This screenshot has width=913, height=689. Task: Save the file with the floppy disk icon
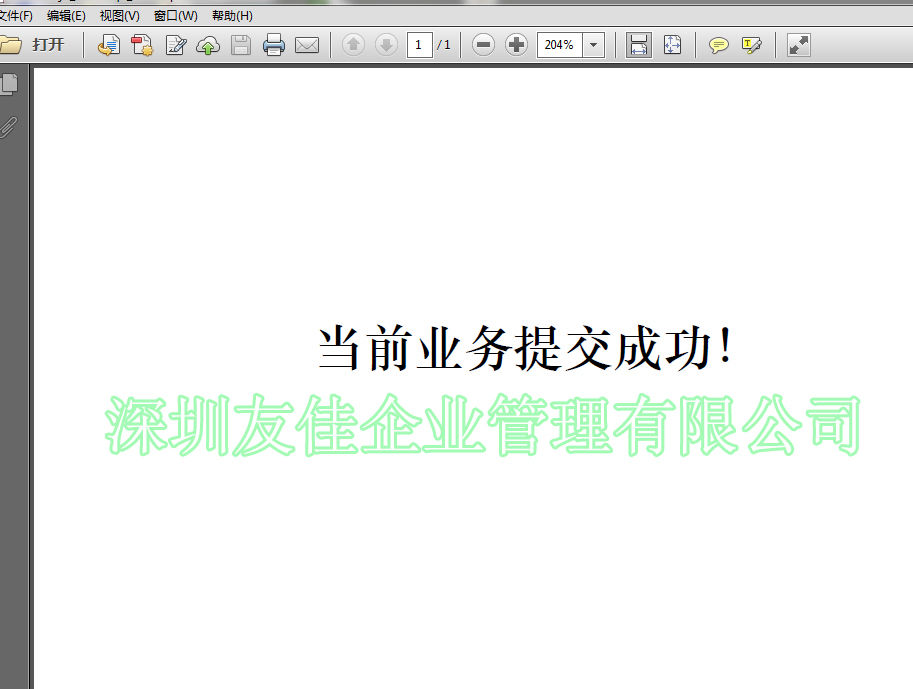(239, 44)
